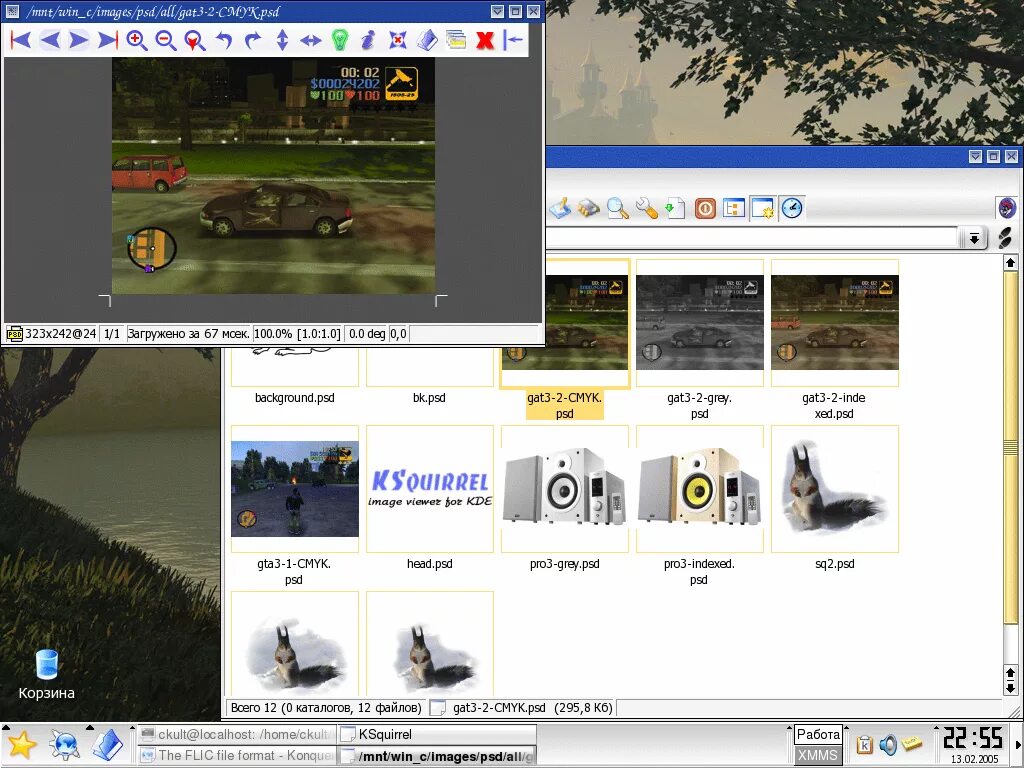Toggle the clock view button in the browser toolbar
This screenshot has width=1024, height=768.
791,208
